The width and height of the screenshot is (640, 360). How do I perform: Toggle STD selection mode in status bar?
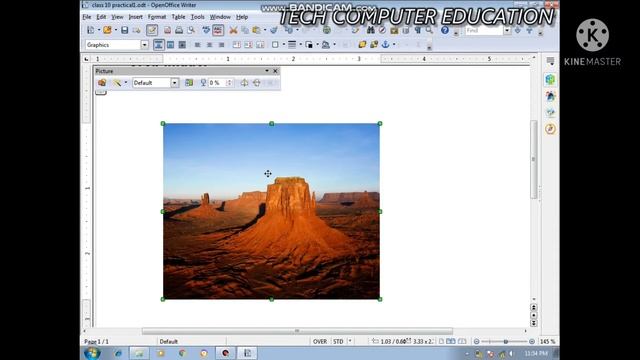tap(338, 341)
